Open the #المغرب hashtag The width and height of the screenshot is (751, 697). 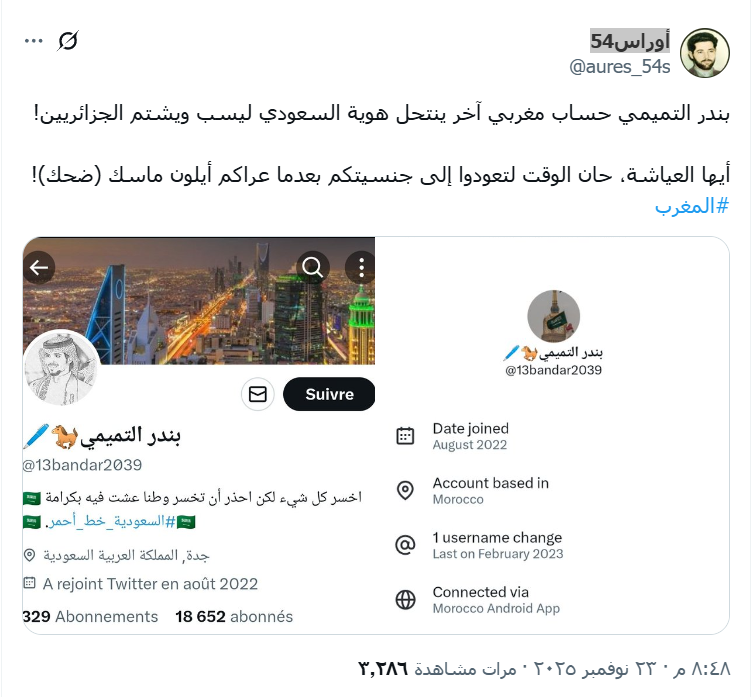pos(692,206)
